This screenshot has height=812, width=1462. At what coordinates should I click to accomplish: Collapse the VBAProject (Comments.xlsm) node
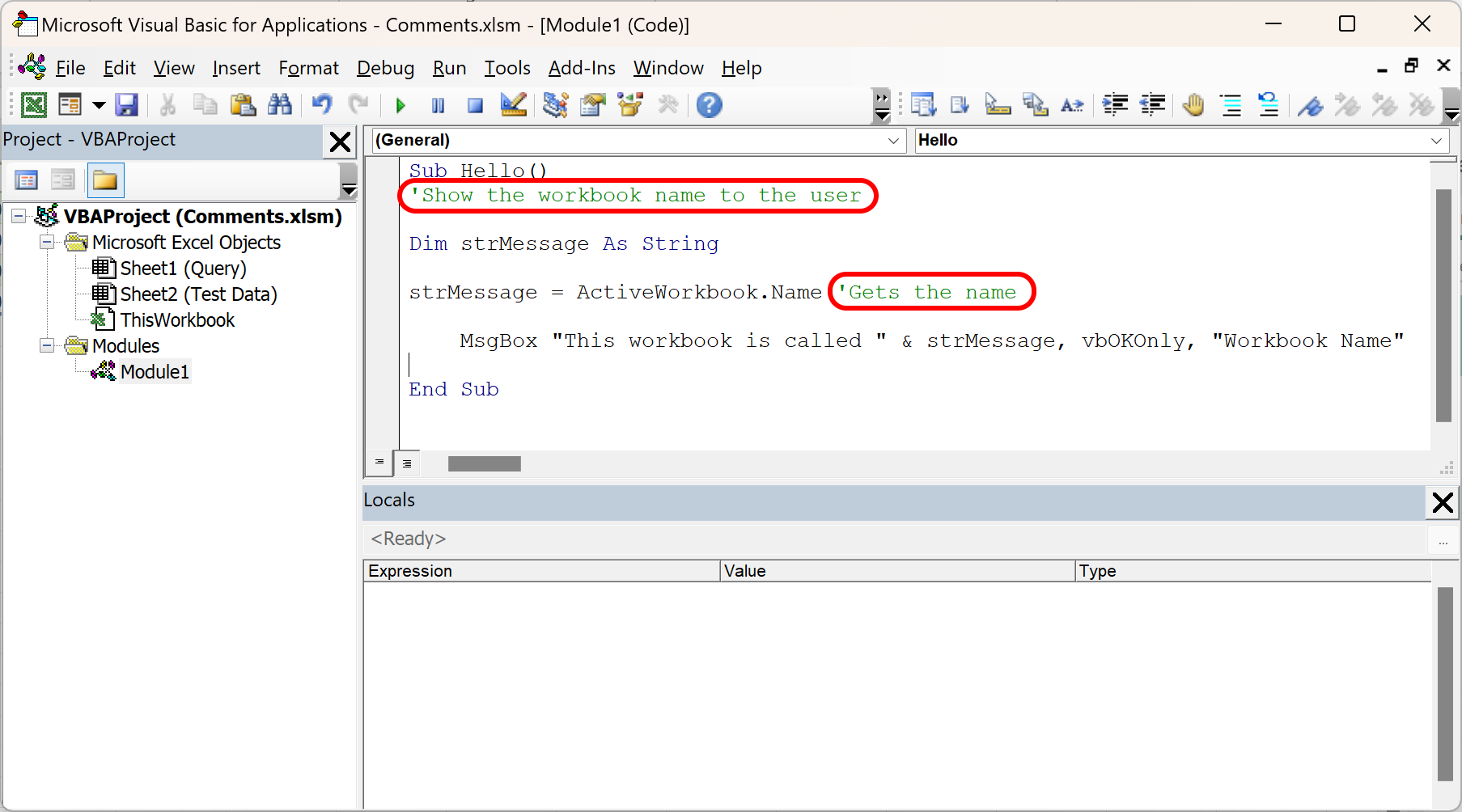pos(19,216)
